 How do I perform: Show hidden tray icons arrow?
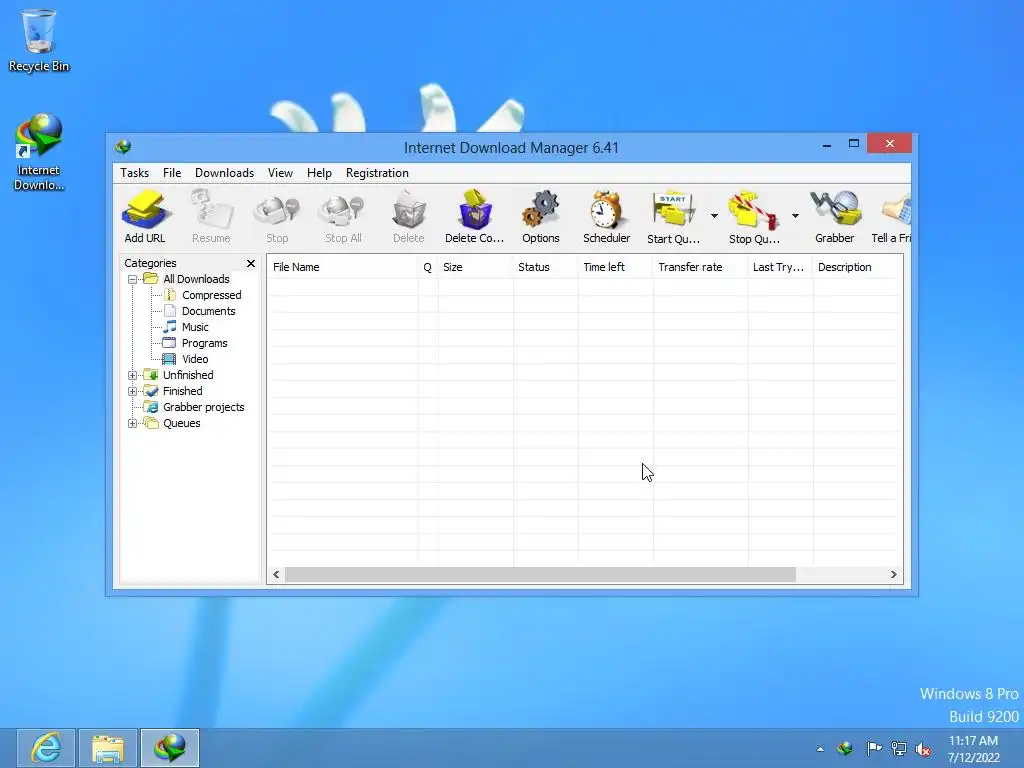(820, 749)
